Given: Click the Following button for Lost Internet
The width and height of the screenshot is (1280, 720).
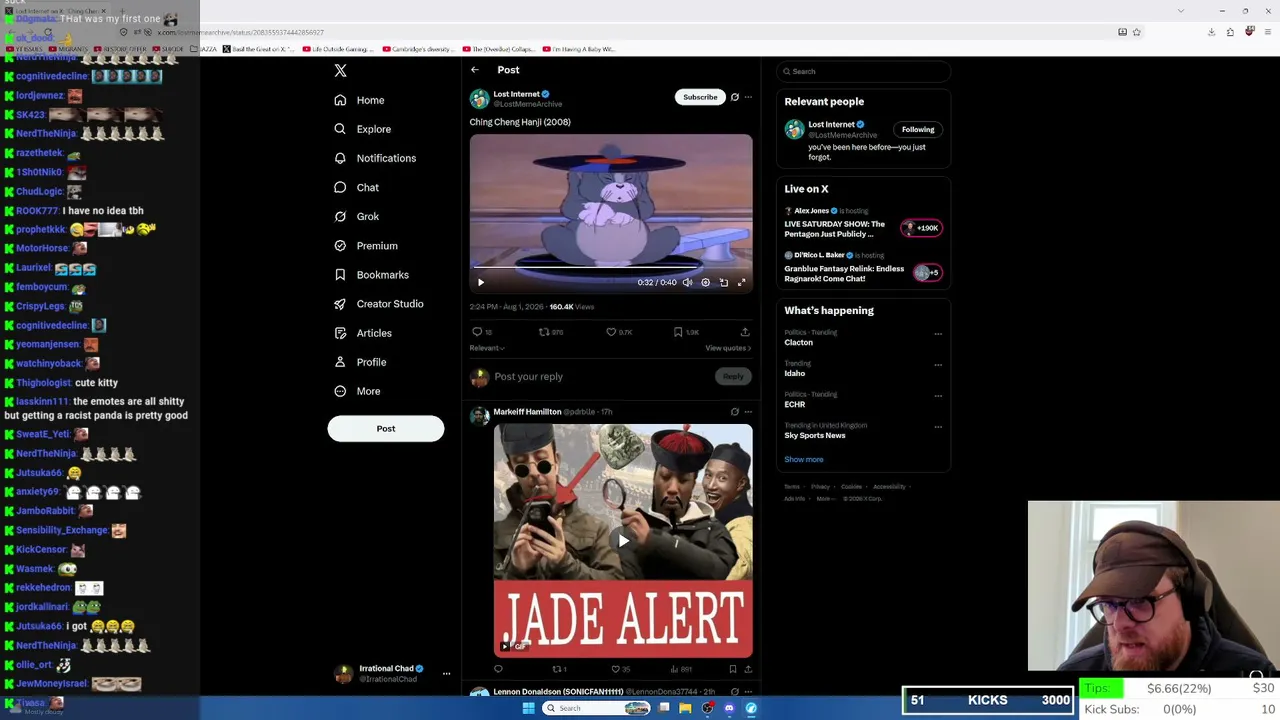Looking at the screenshot, I should pyautogui.click(x=918, y=129).
